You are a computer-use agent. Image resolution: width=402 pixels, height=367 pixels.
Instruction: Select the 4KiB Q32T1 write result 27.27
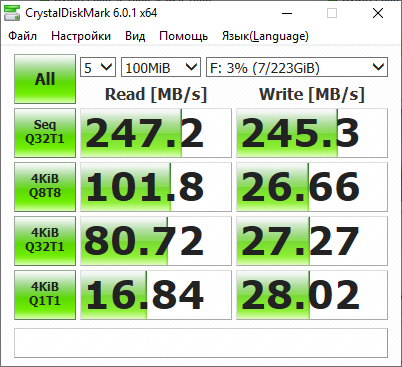coord(312,241)
